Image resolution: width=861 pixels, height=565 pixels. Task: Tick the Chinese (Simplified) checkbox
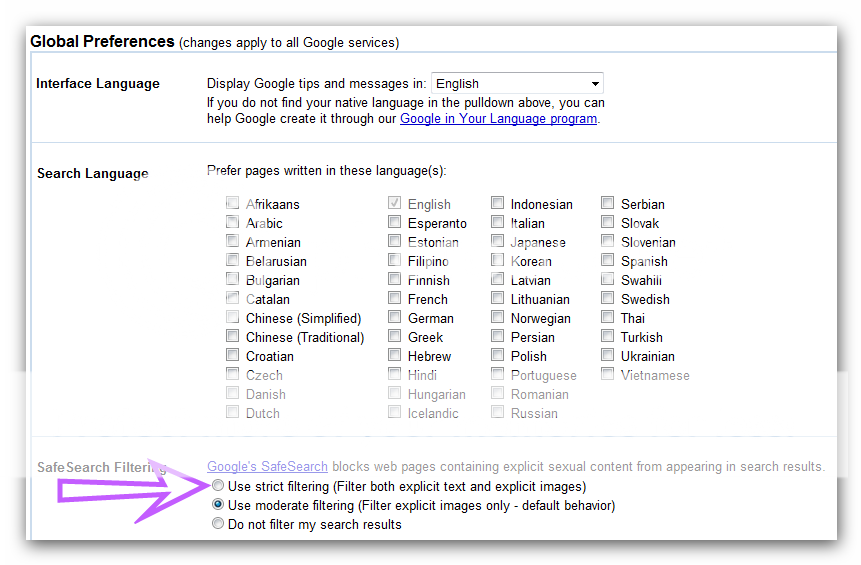pyautogui.click(x=233, y=318)
